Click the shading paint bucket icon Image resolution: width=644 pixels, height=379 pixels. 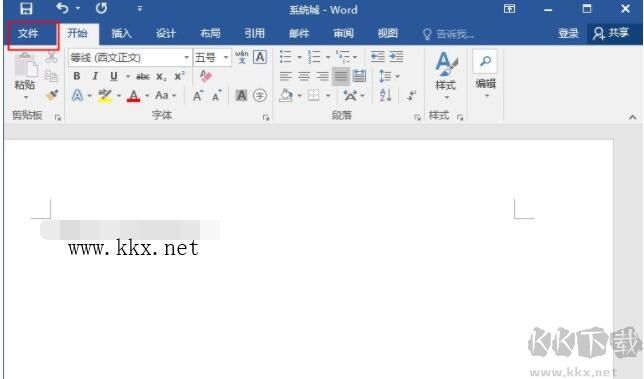286,96
